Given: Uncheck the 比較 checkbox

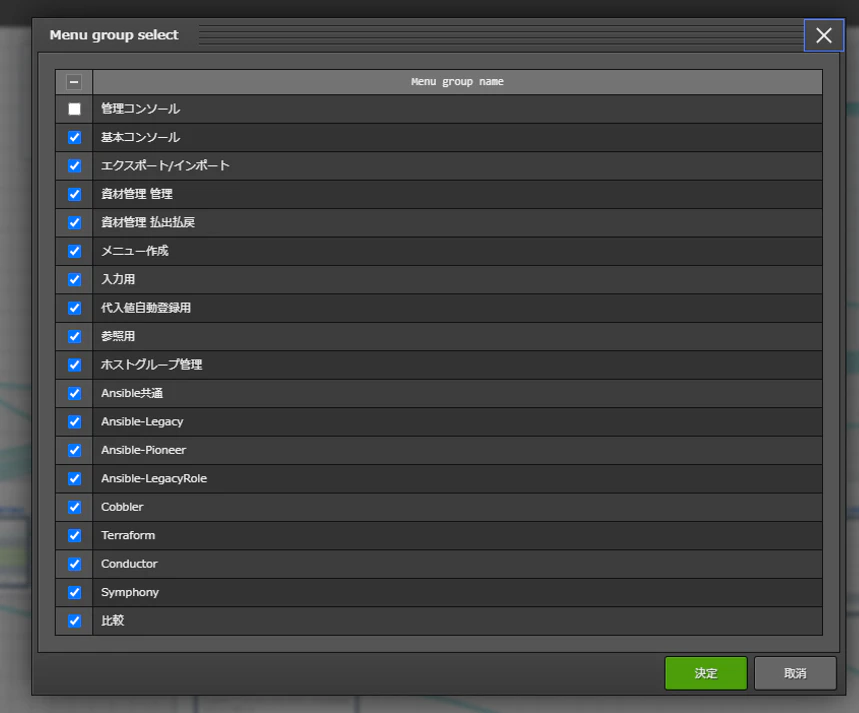Looking at the screenshot, I should tap(74, 621).
